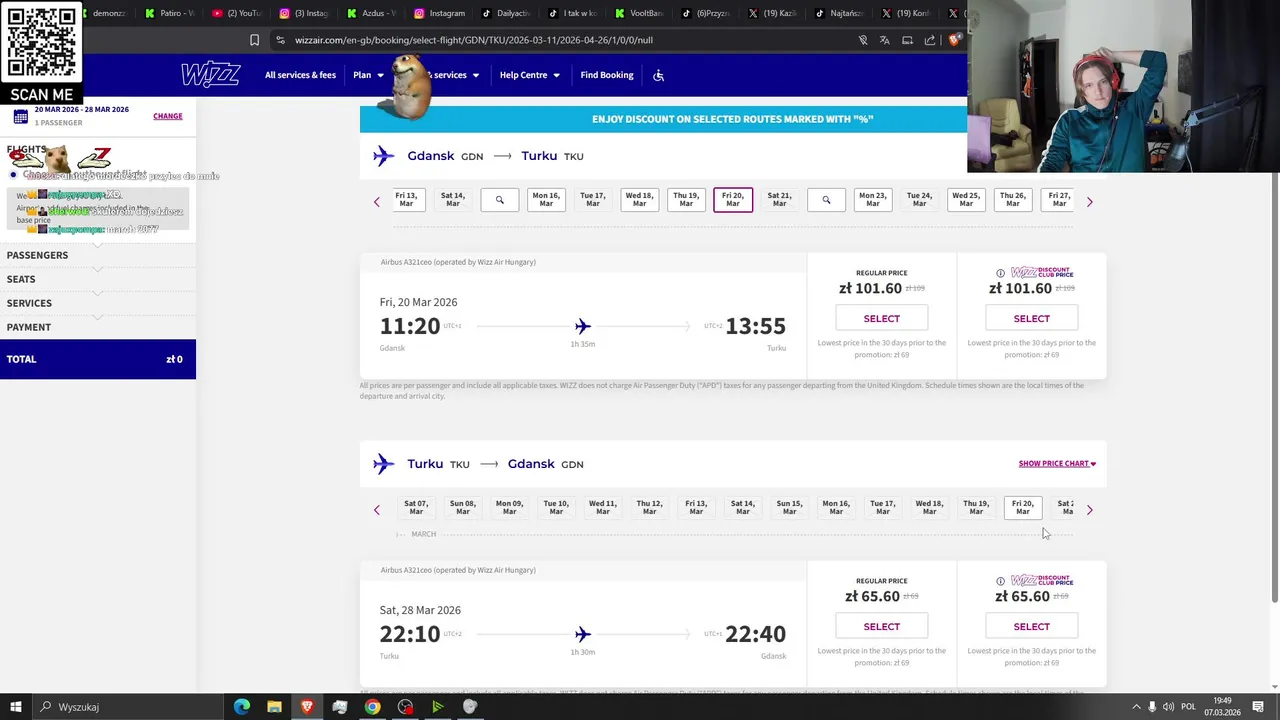Click the volume icon in system tray
Screen dimensions: 1280x720
tap(1168, 707)
